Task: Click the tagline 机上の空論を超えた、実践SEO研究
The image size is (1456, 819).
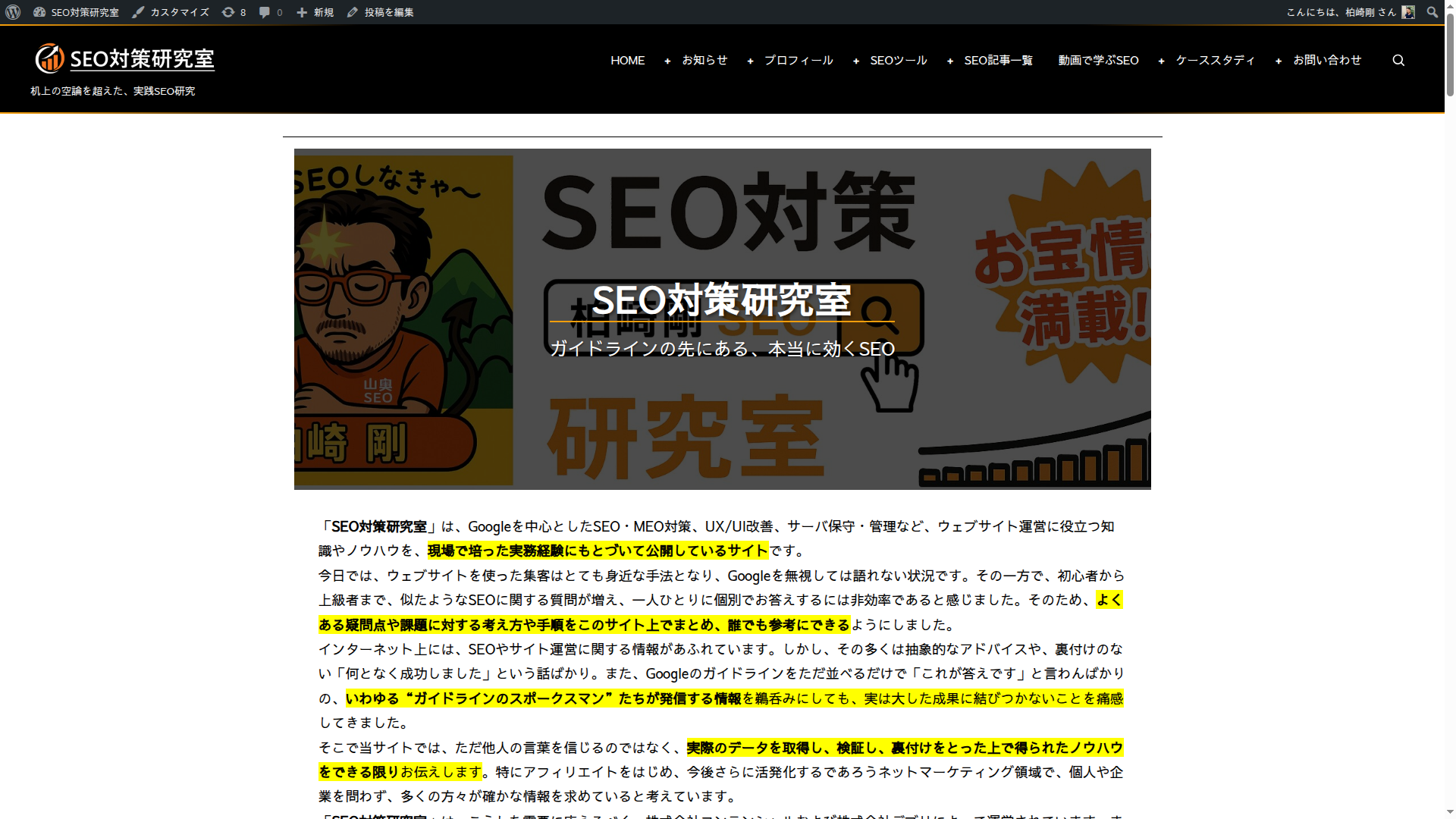Action: (x=113, y=91)
